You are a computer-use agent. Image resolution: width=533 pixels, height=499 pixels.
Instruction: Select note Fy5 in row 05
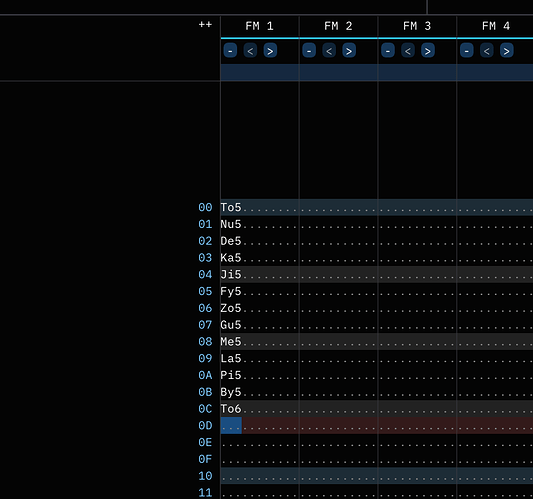(231, 291)
